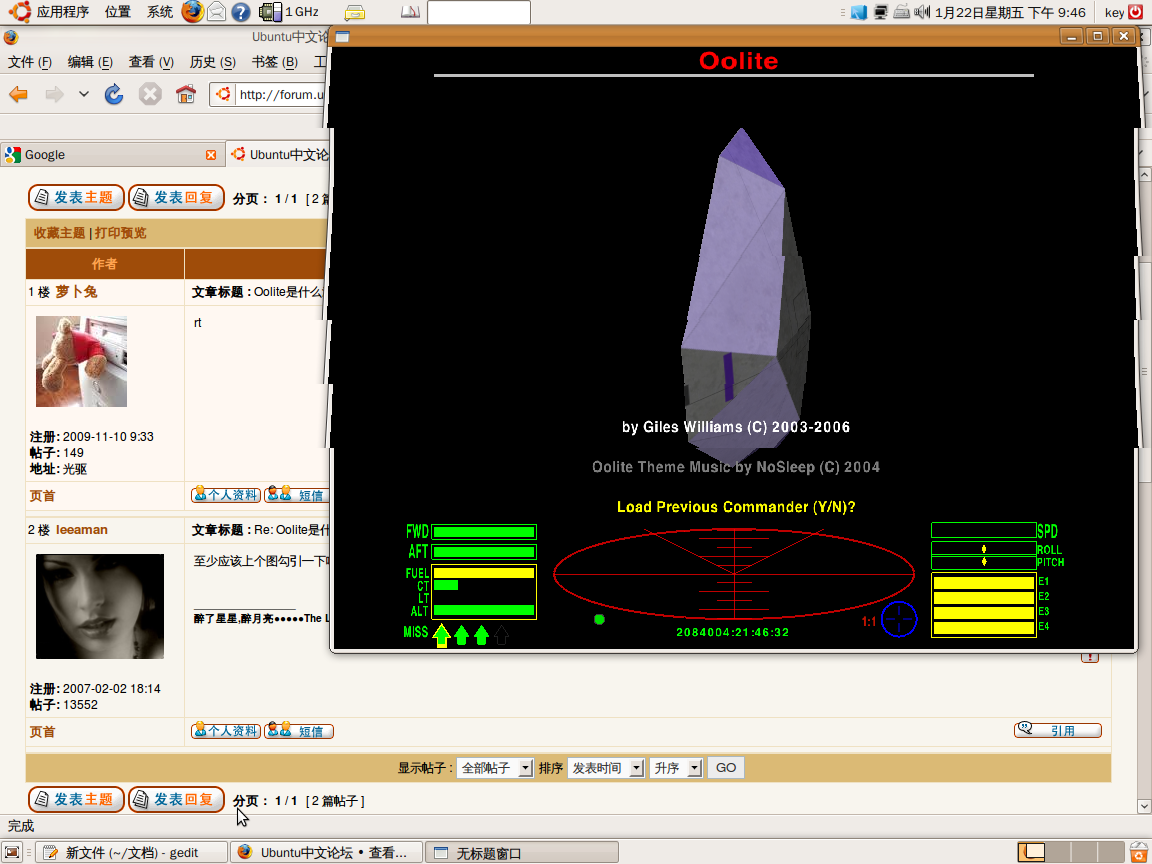Click the top 发表主题 (new topic) button

76,198
